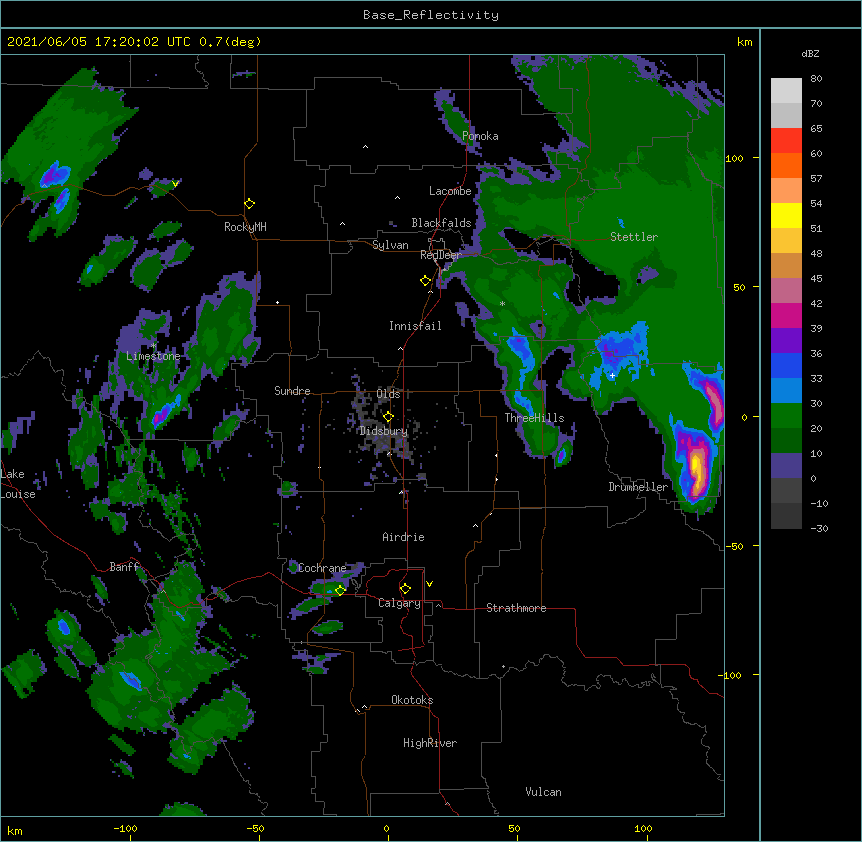Screen dimensions: 862x842
Task: Click the Innisfail town label
Action: pyautogui.click(x=415, y=326)
